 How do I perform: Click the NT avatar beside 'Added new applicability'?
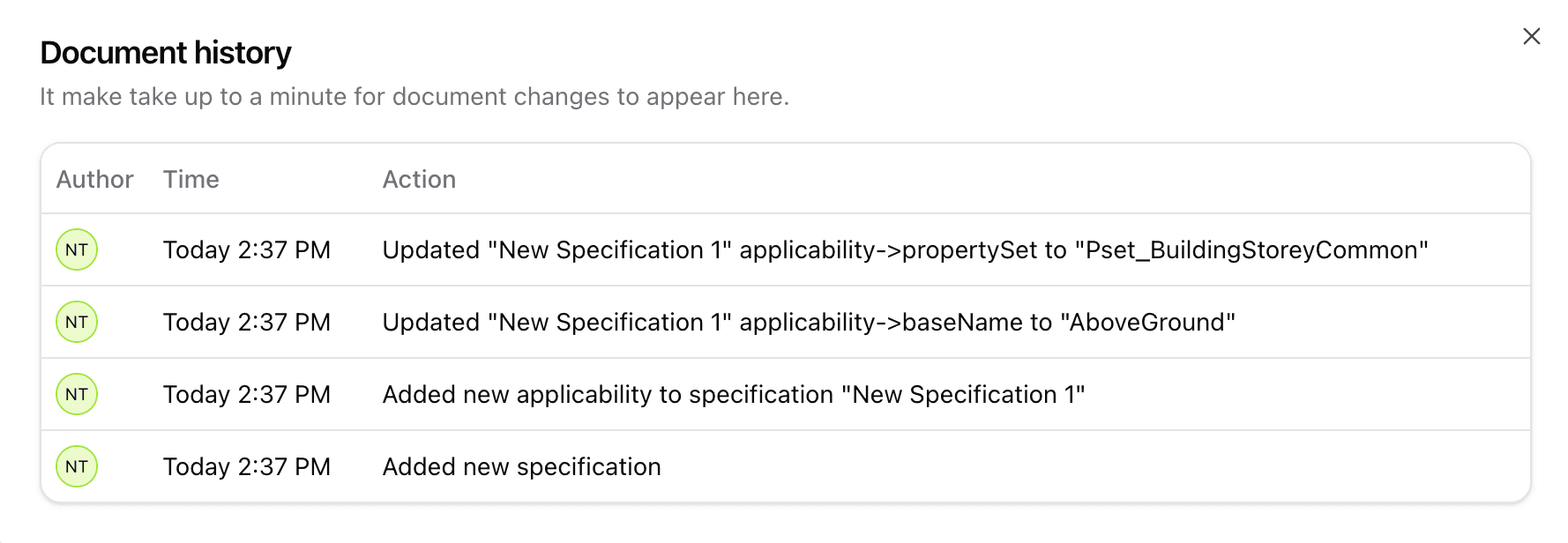tap(77, 395)
